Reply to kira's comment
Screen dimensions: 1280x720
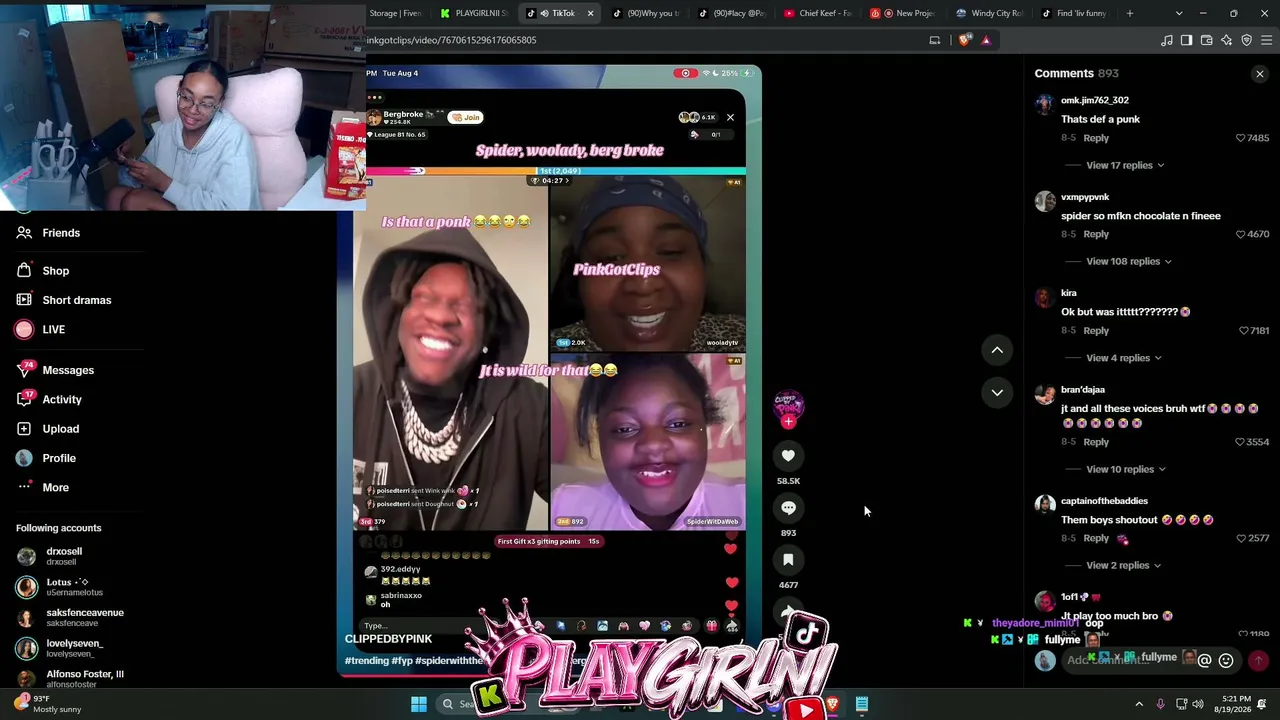coord(1096,331)
